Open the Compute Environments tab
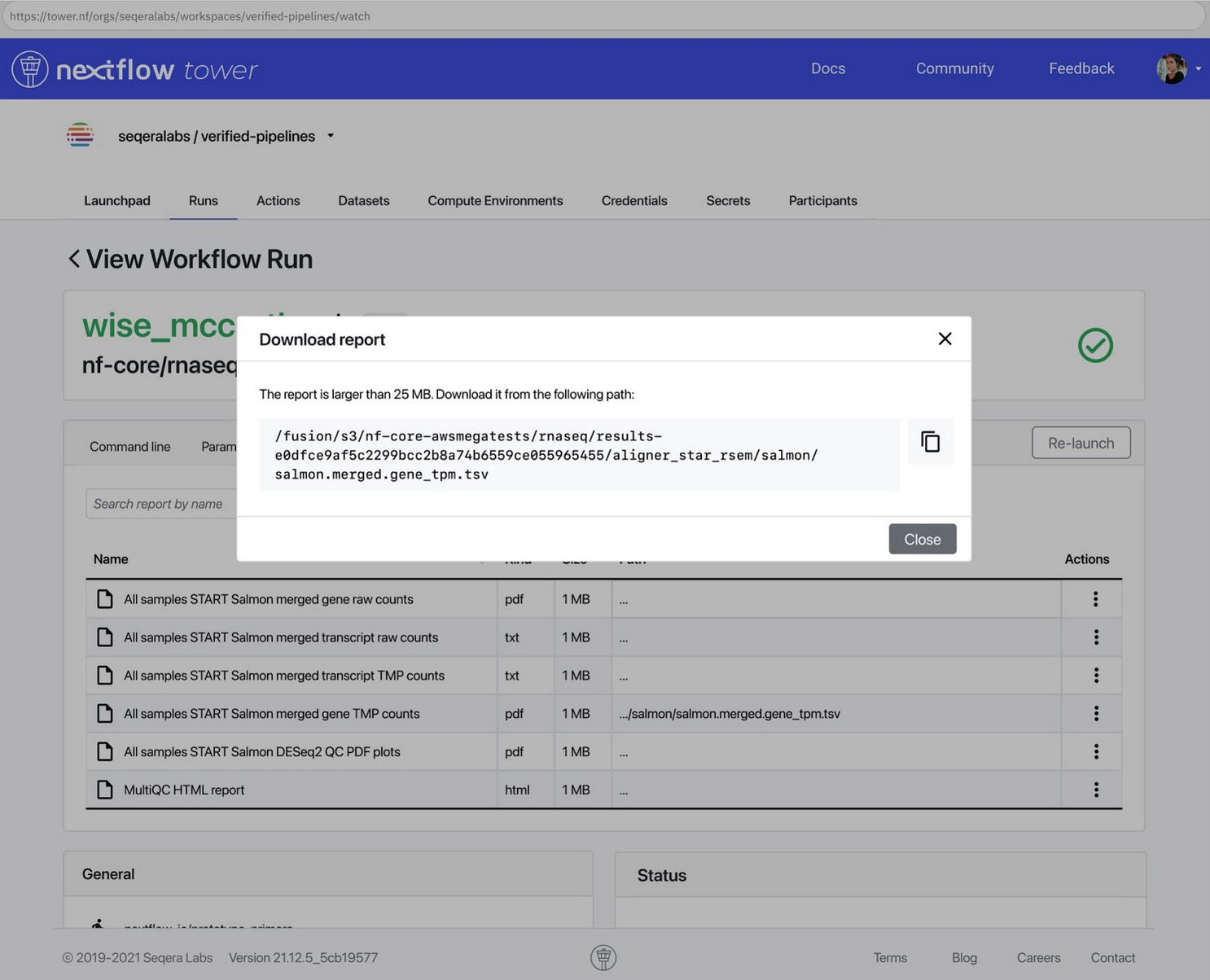 tap(495, 200)
